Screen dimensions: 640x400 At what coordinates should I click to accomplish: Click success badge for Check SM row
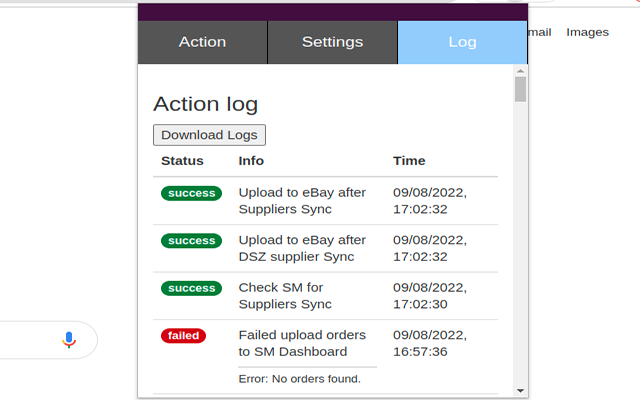tap(191, 288)
